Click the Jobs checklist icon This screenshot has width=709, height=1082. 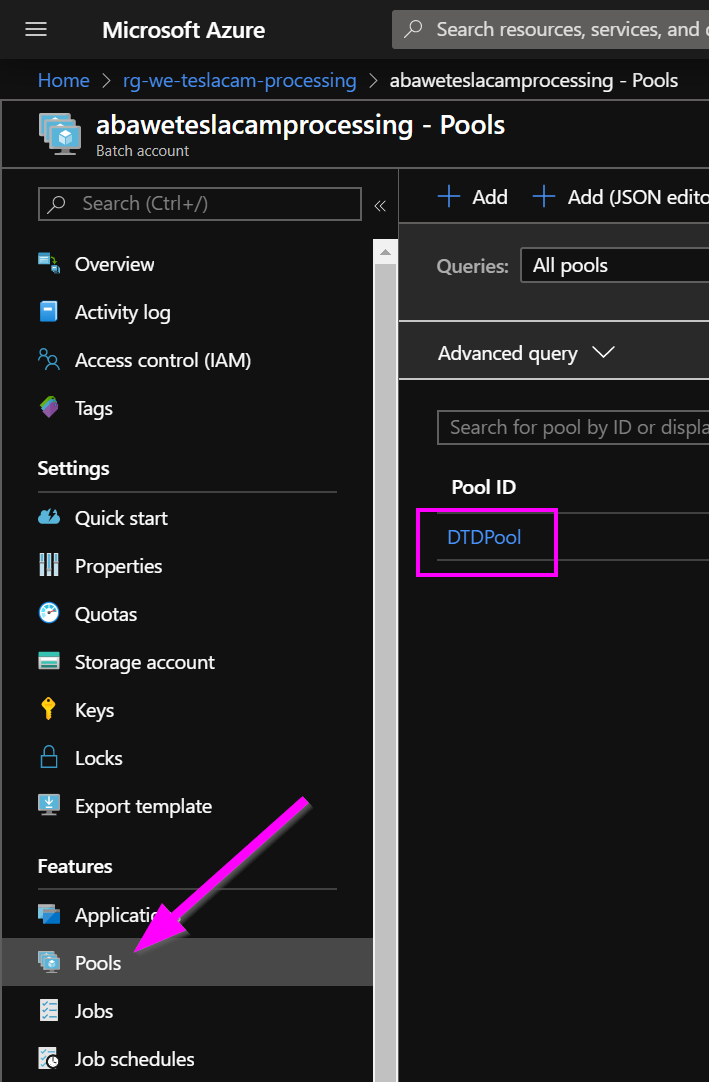(x=48, y=1010)
